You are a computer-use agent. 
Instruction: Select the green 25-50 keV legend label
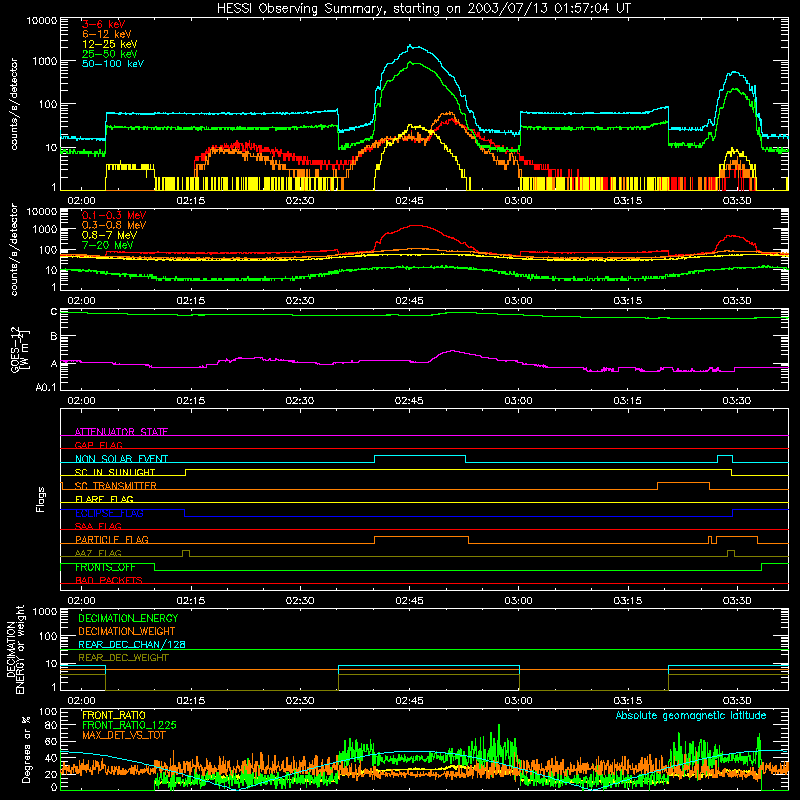point(110,54)
